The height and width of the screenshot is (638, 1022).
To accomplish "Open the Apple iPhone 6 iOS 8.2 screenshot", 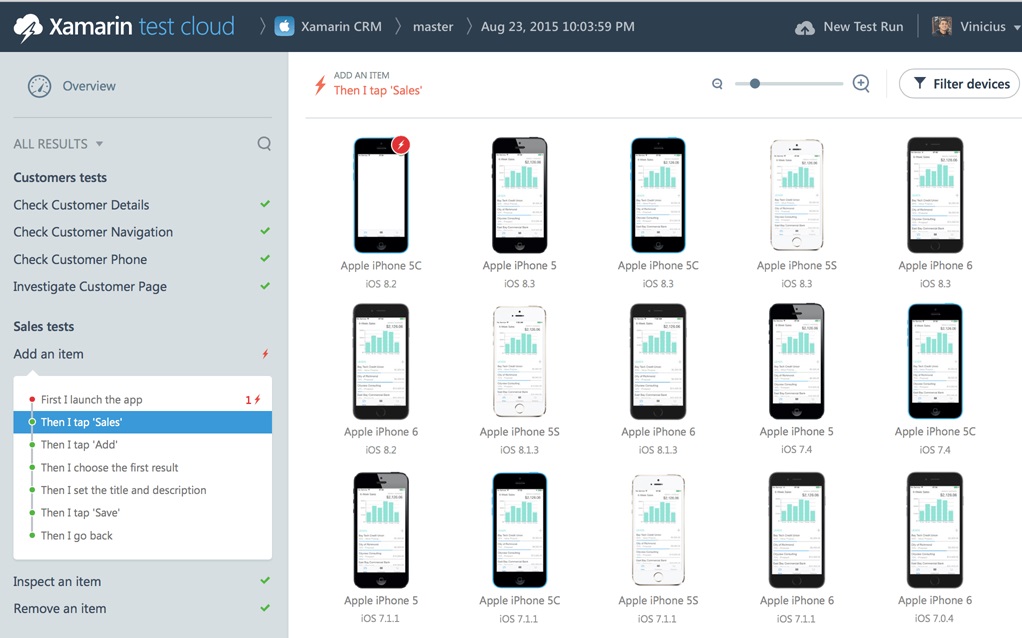I will 381,362.
